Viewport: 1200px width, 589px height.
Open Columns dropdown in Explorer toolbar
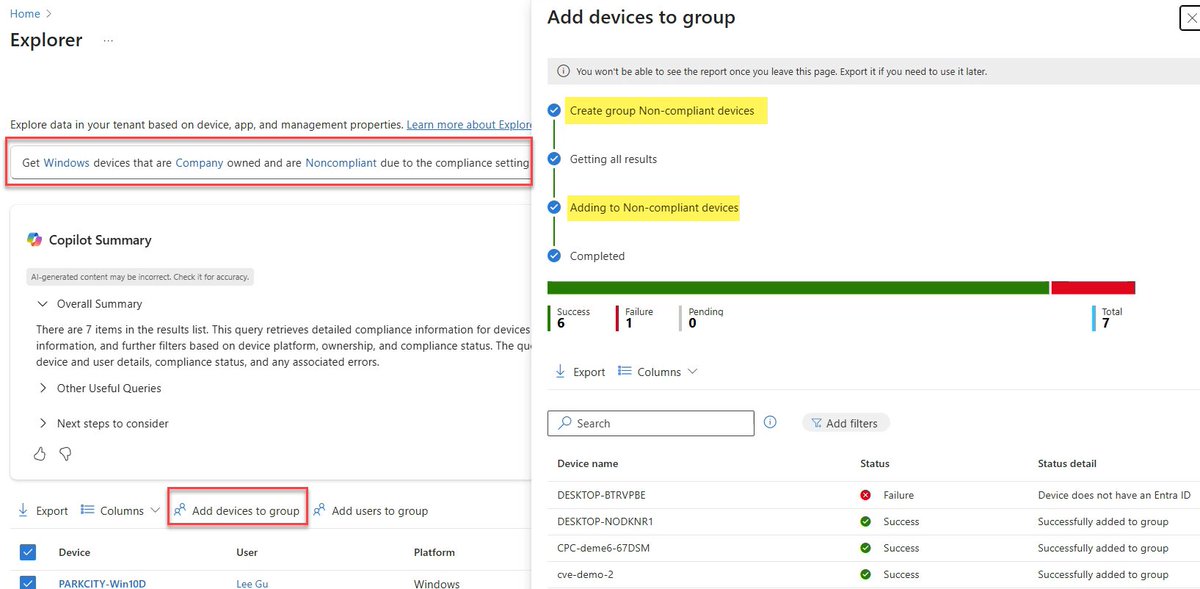(120, 511)
